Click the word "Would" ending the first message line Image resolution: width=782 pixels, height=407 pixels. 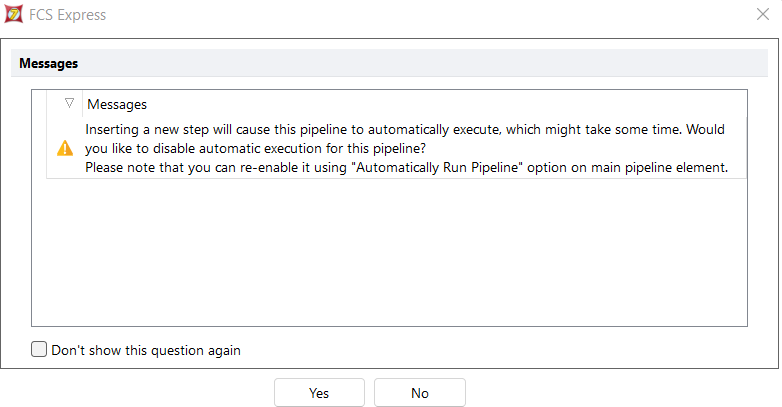(704, 130)
